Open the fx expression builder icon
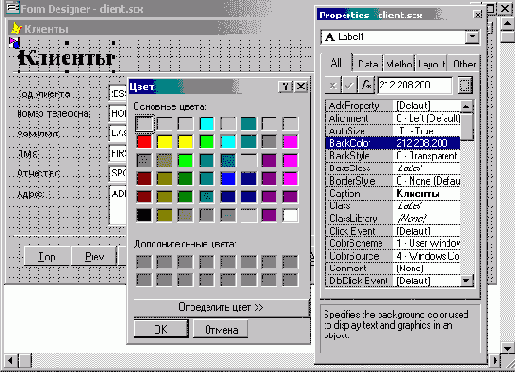 click(x=366, y=85)
